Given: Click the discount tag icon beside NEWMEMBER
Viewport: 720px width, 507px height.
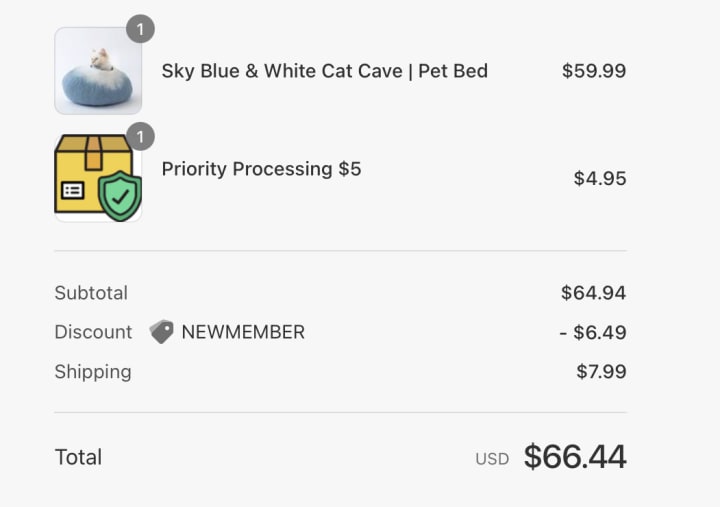Looking at the screenshot, I should (162, 332).
